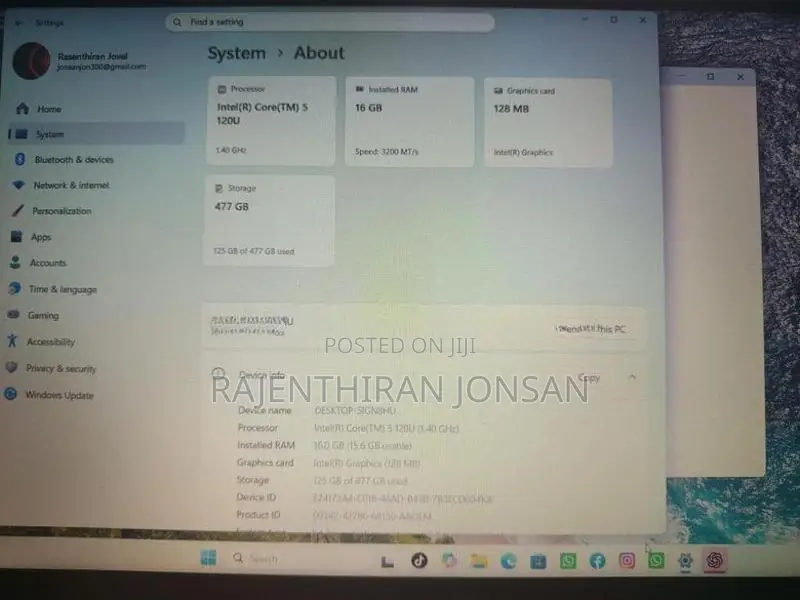The width and height of the screenshot is (800, 600).
Task: Open Accessibility settings
Action: click(51, 342)
